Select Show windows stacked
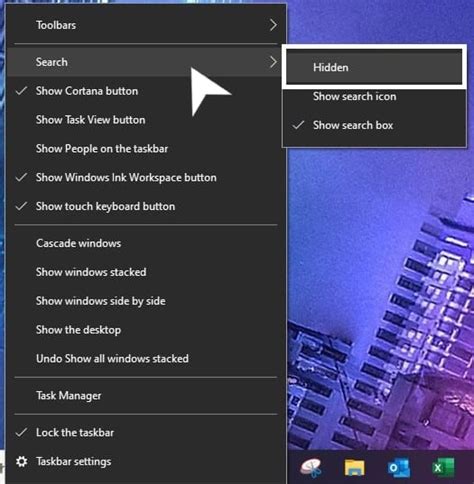Viewport: 474px width, 484px height. [146, 272]
